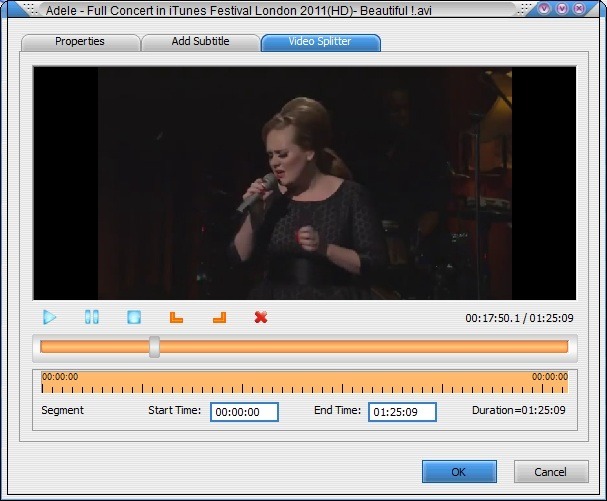Click the window title text
The height and width of the screenshot is (501, 607).
238,10
